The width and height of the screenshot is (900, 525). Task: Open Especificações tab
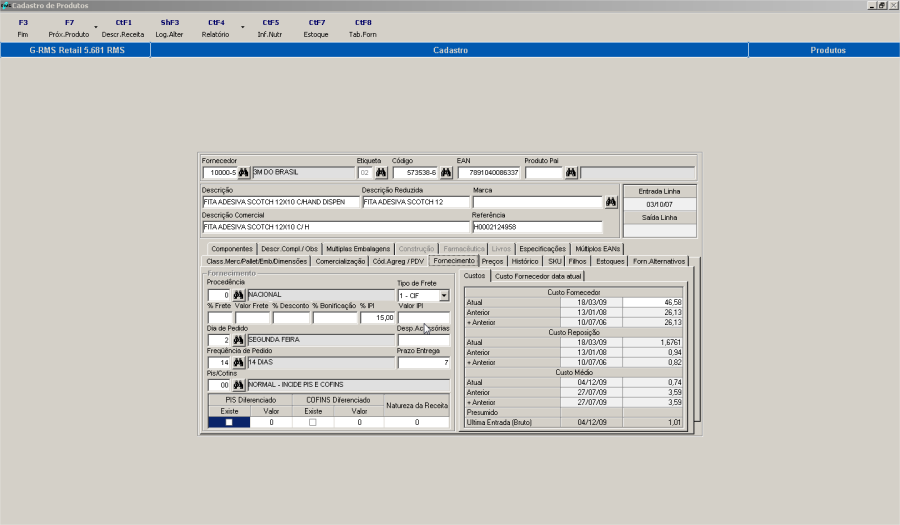coord(542,248)
